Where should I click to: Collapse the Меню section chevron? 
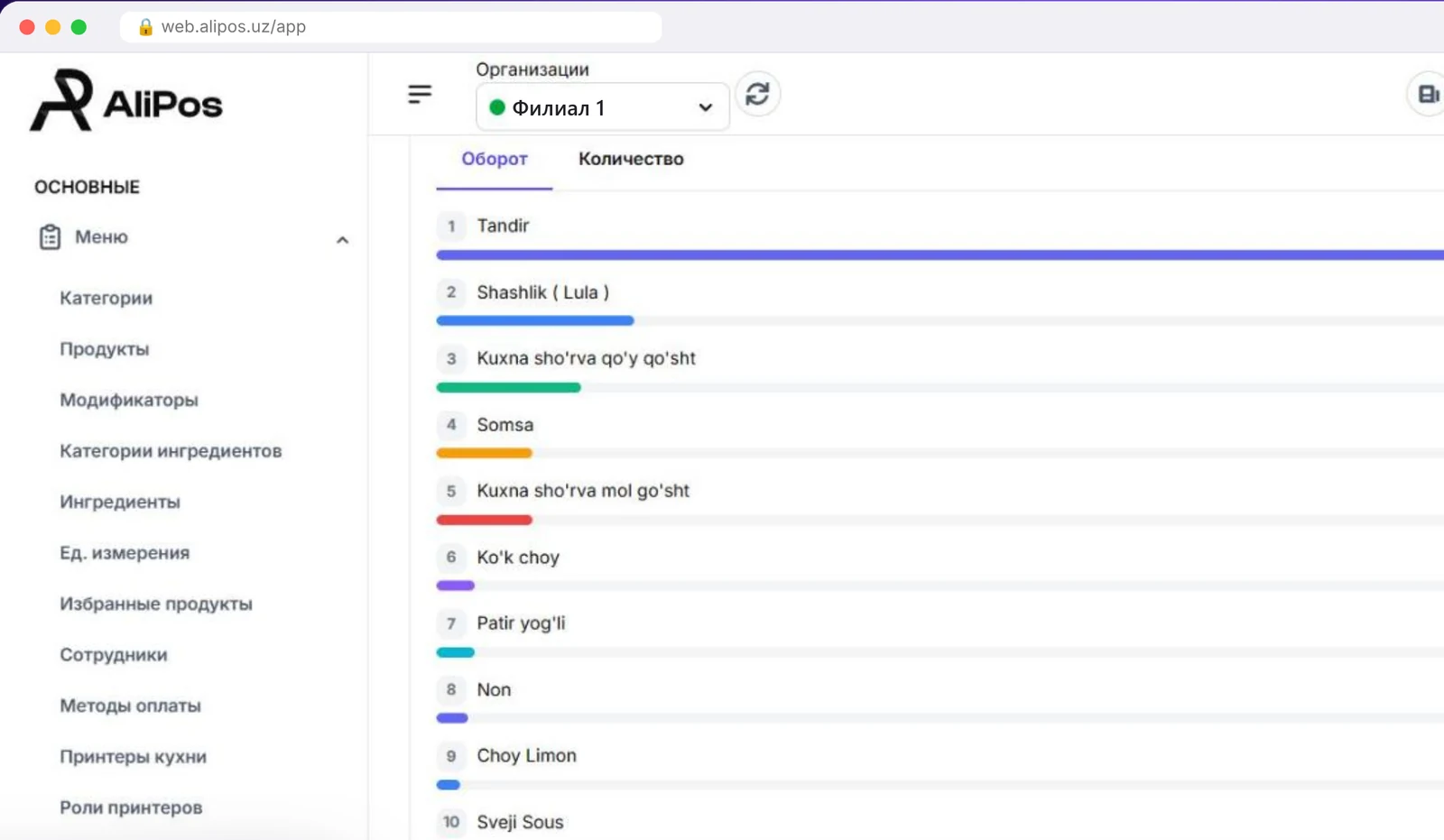342,240
